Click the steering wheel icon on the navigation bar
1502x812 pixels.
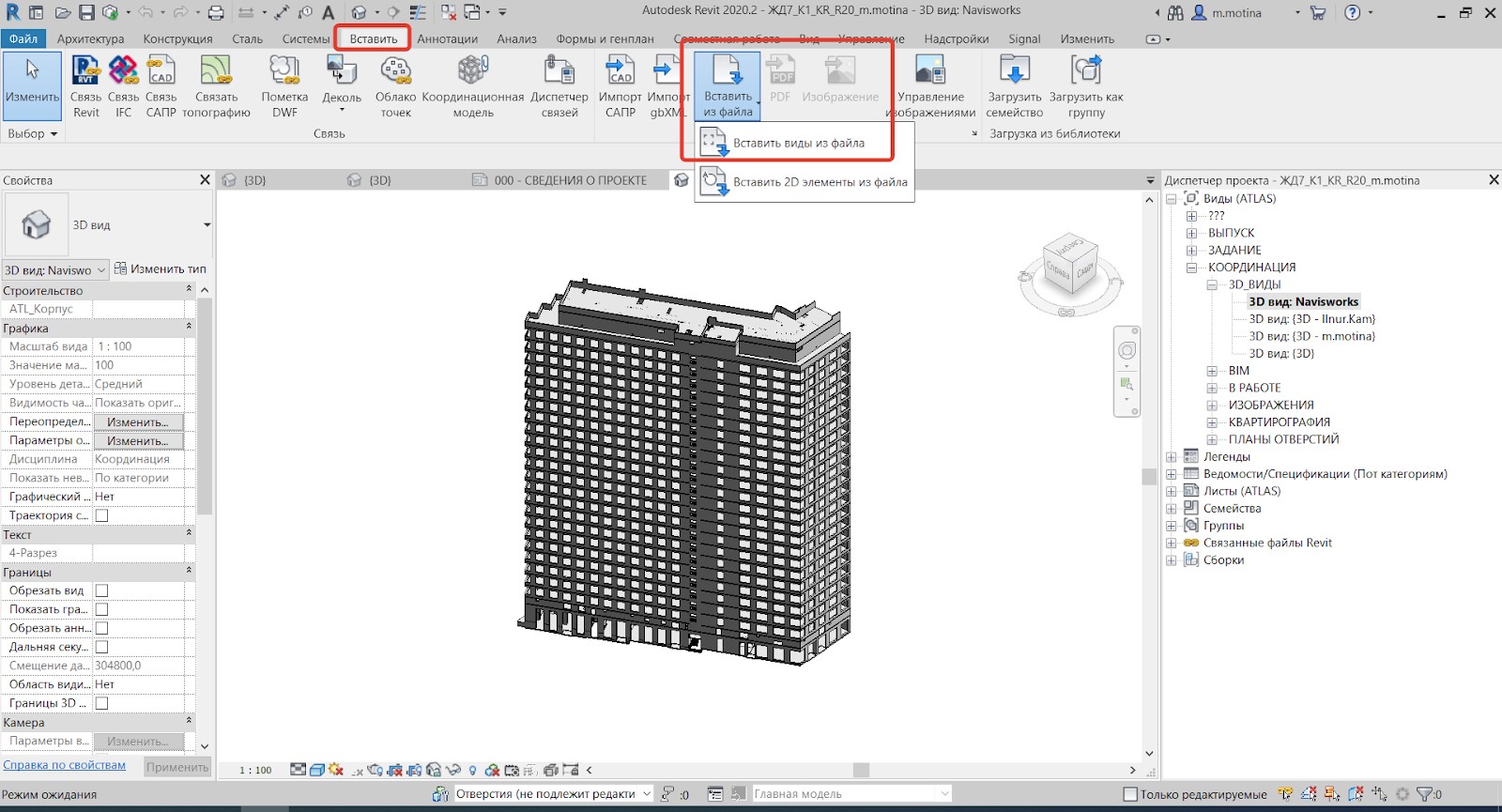[1126, 350]
